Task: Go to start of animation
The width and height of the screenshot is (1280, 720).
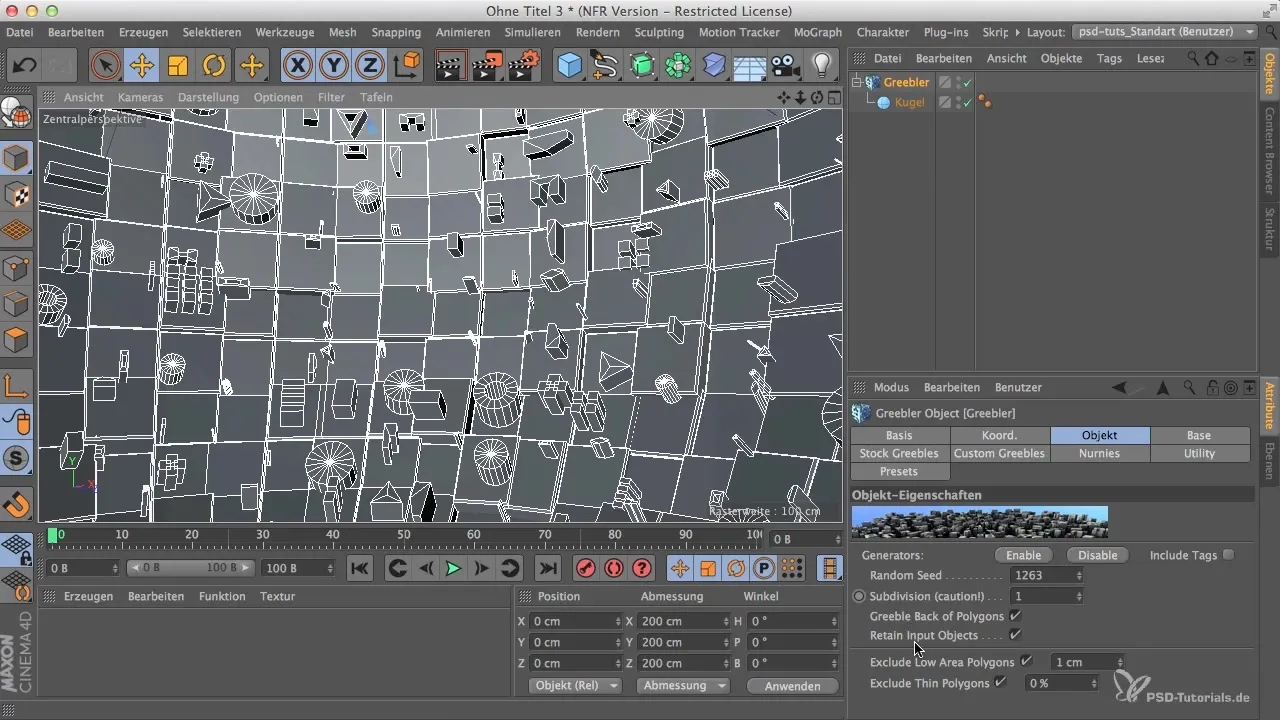Action: (359, 568)
